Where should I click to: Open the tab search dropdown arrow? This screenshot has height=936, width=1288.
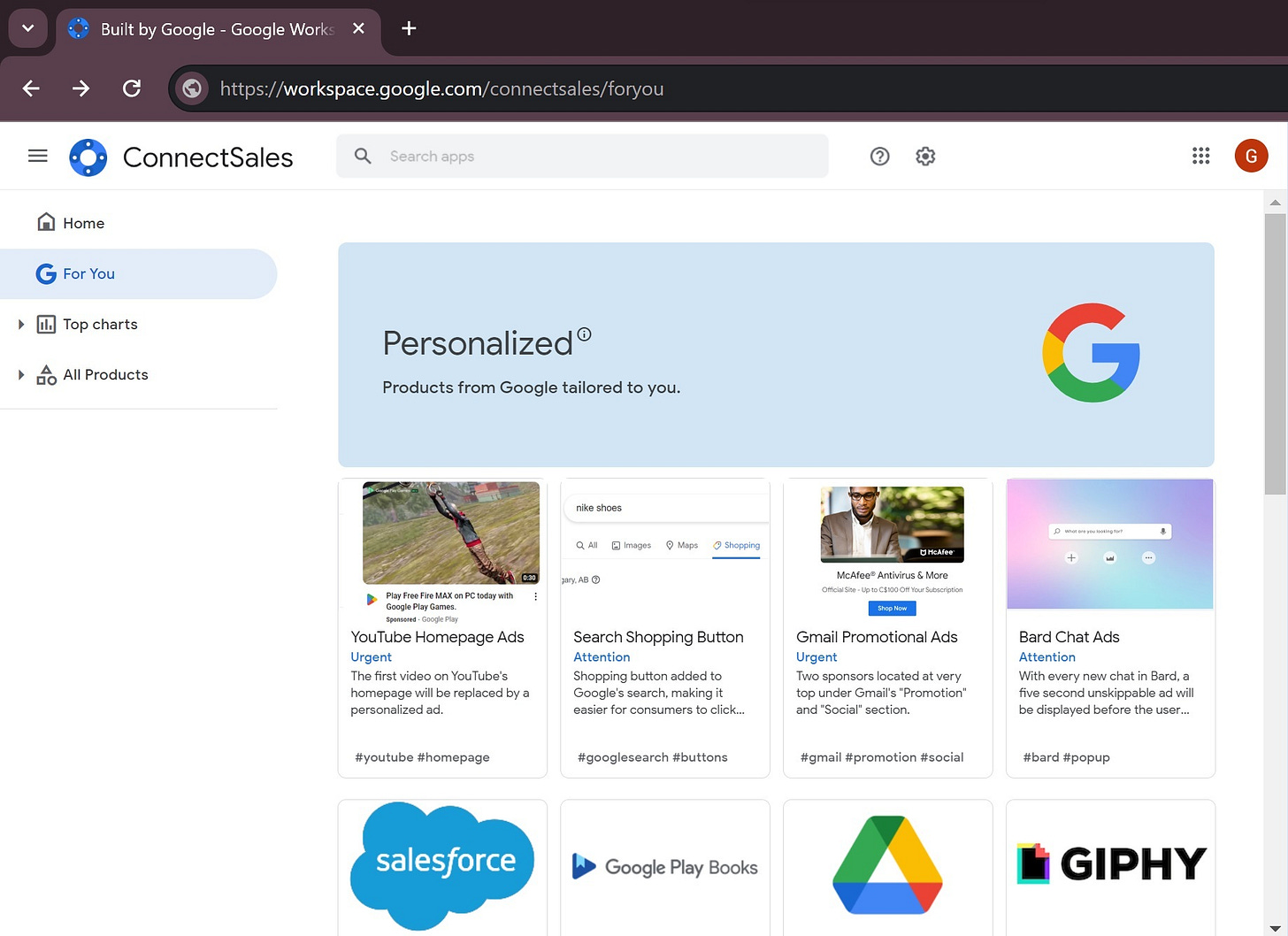click(x=27, y=28)
